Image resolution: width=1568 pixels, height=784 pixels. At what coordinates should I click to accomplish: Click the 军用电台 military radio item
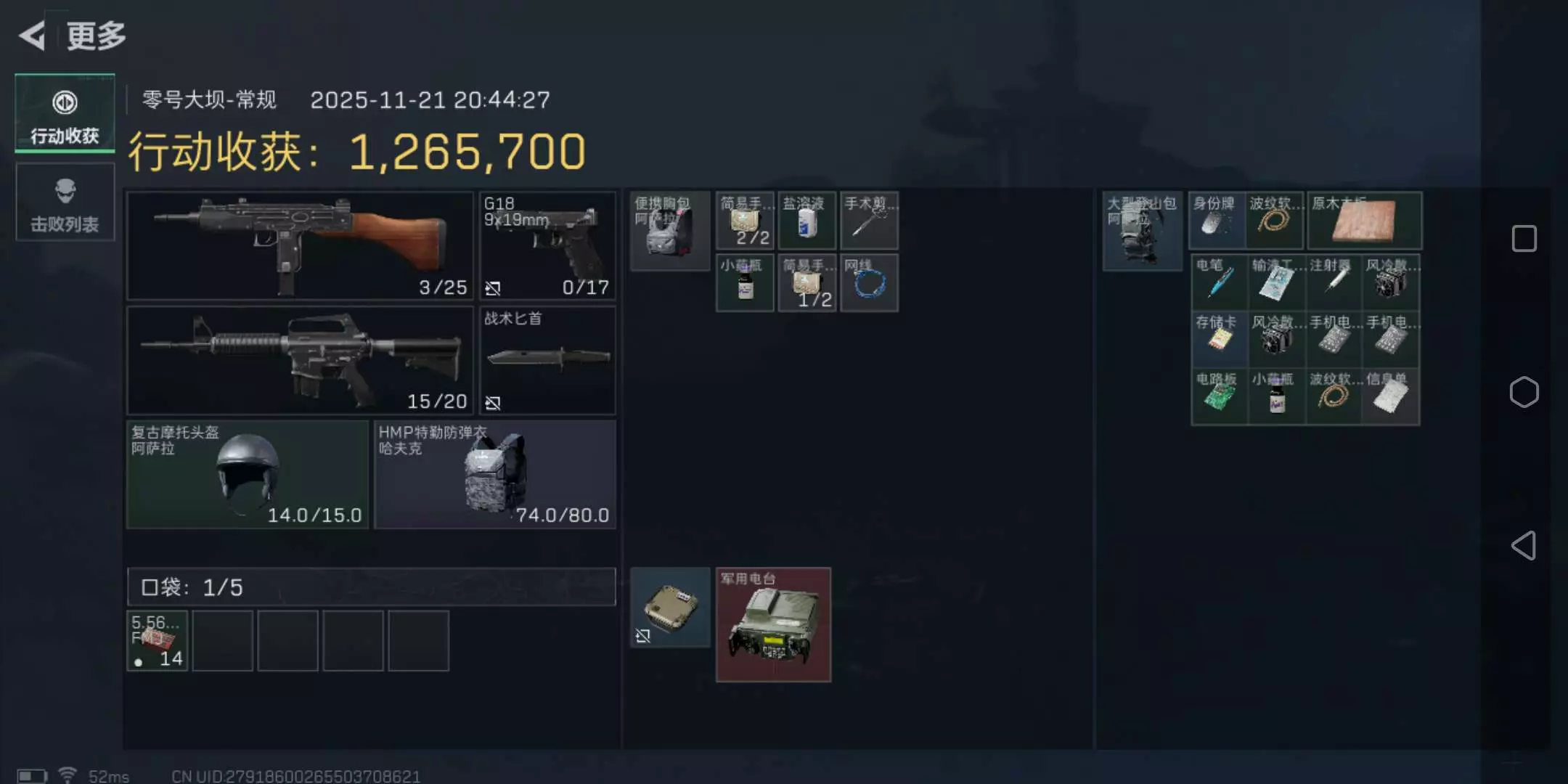tap(773, 624)
